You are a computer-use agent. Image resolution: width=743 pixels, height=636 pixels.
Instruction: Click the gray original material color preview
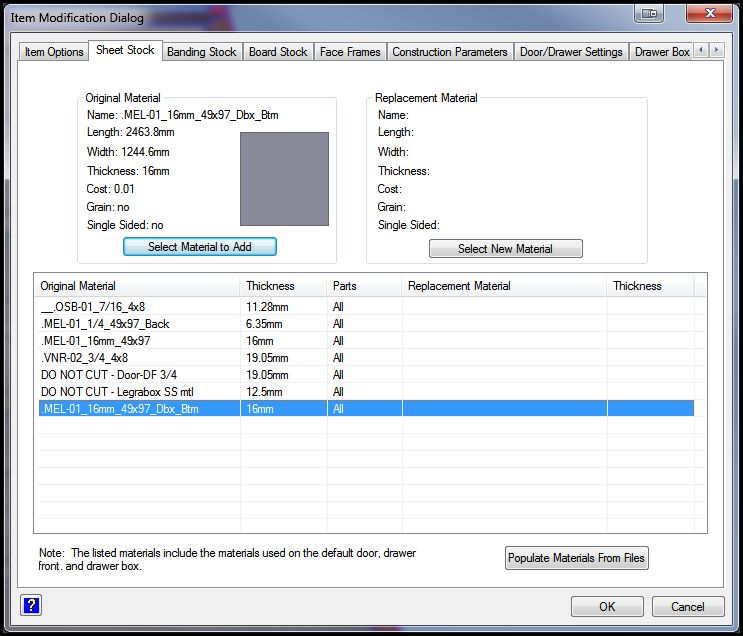[x=284, y=178]
